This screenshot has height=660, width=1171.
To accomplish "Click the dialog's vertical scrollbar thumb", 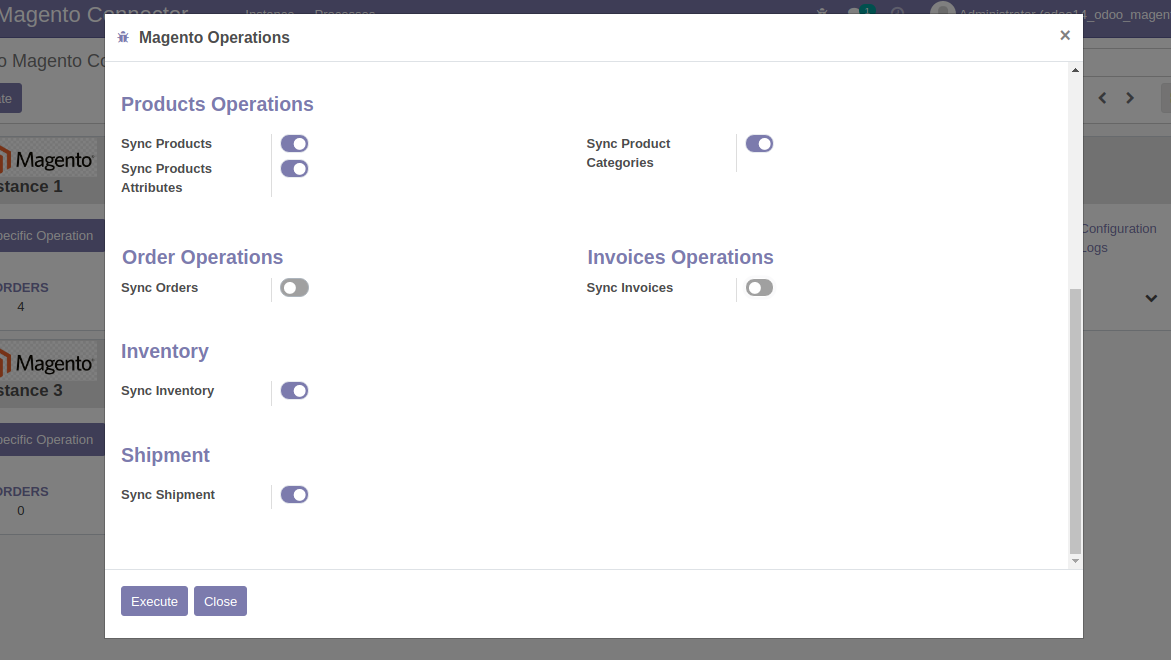I will tap(1075, 420).
